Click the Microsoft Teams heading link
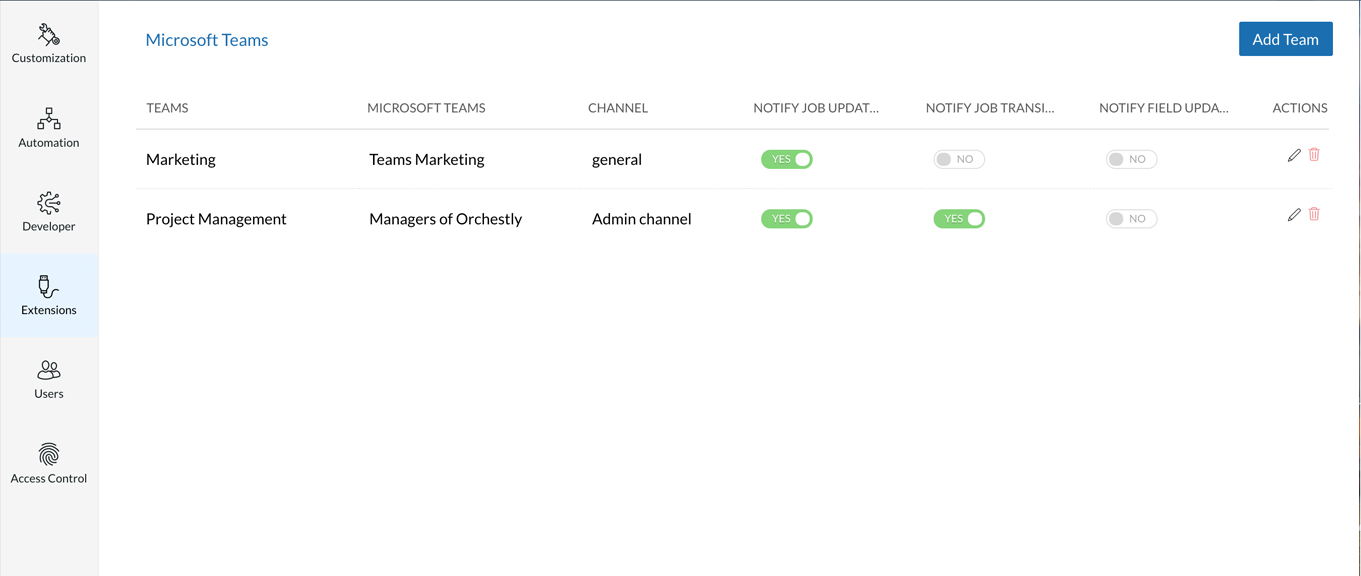Screen dimensions: 1361x576 pyautogui.click(x=207, y=40)
